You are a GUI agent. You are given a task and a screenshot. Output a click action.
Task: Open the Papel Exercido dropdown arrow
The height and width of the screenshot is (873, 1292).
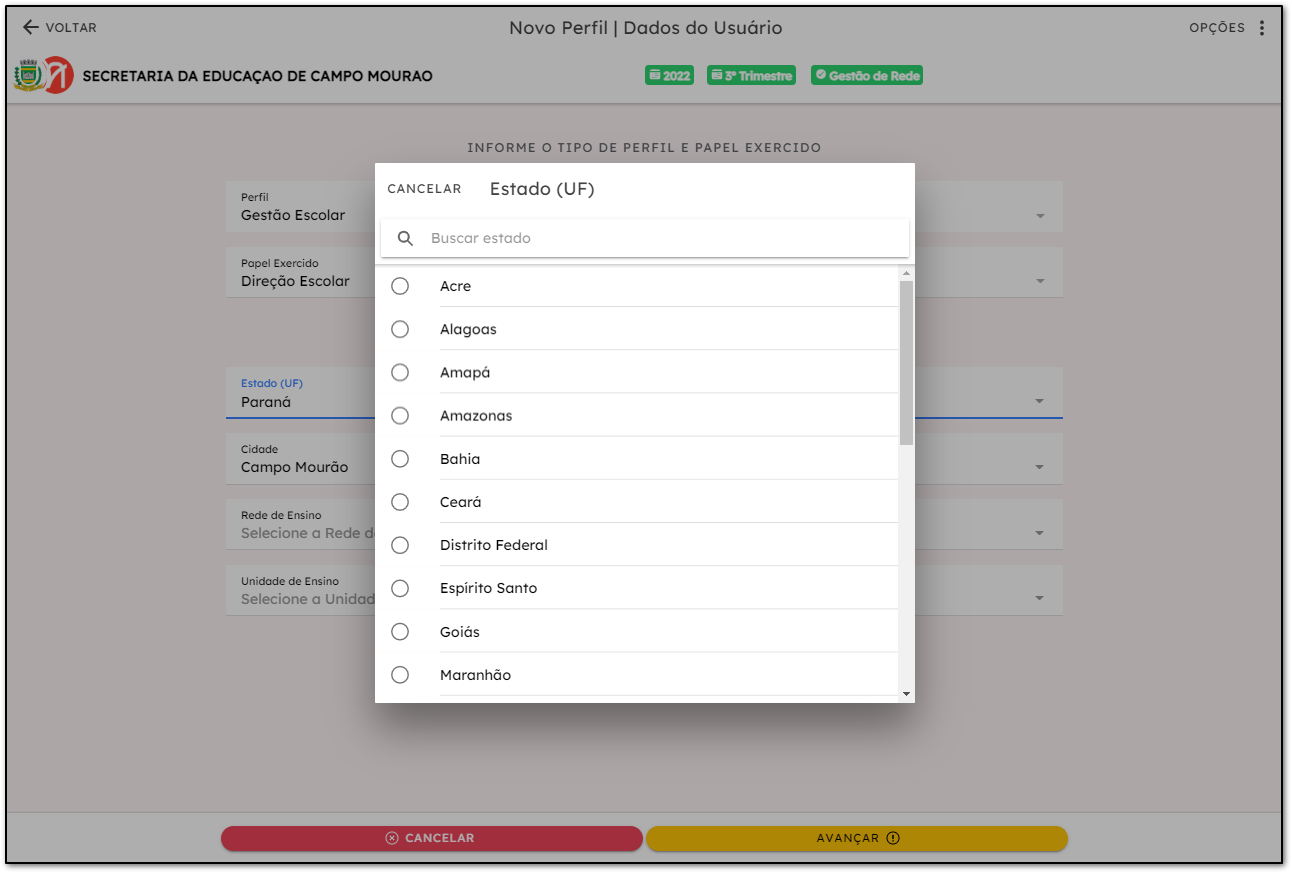point(1040,281)
